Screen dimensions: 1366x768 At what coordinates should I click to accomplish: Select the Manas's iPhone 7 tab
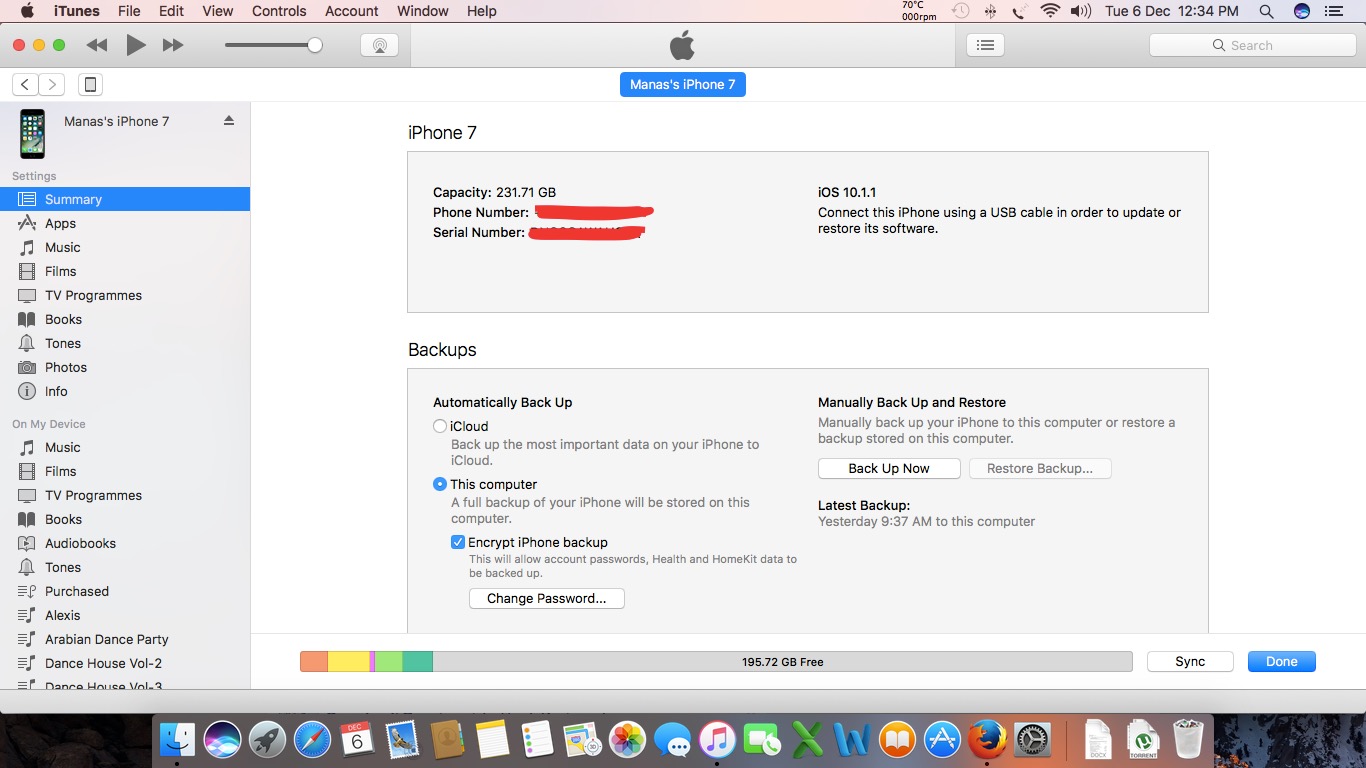click(x=683, y=85)
